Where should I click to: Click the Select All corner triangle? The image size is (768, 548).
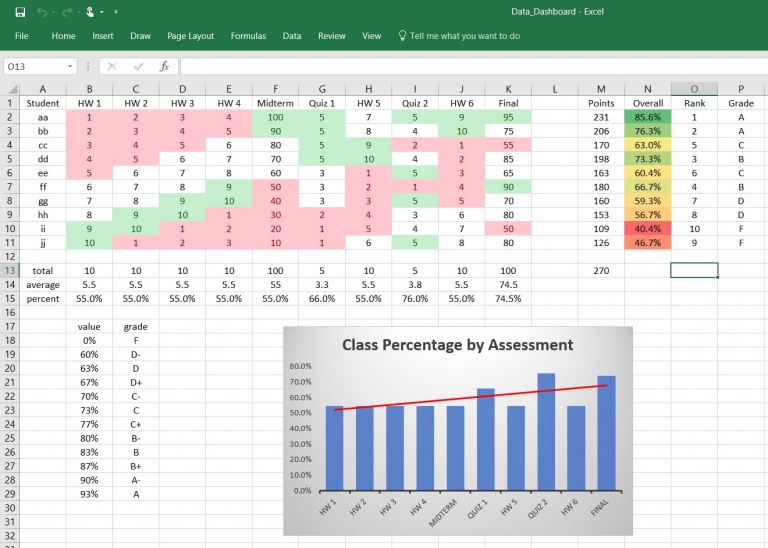(11, 88)
